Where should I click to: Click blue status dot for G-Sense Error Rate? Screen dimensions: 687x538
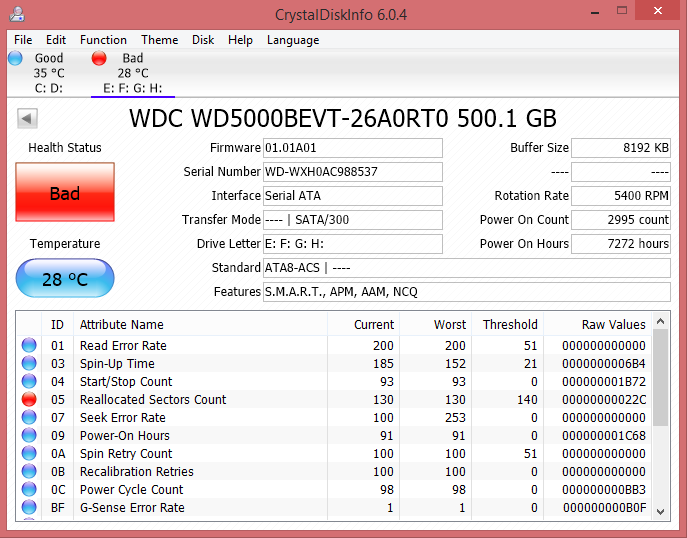(x=29, y=507)
